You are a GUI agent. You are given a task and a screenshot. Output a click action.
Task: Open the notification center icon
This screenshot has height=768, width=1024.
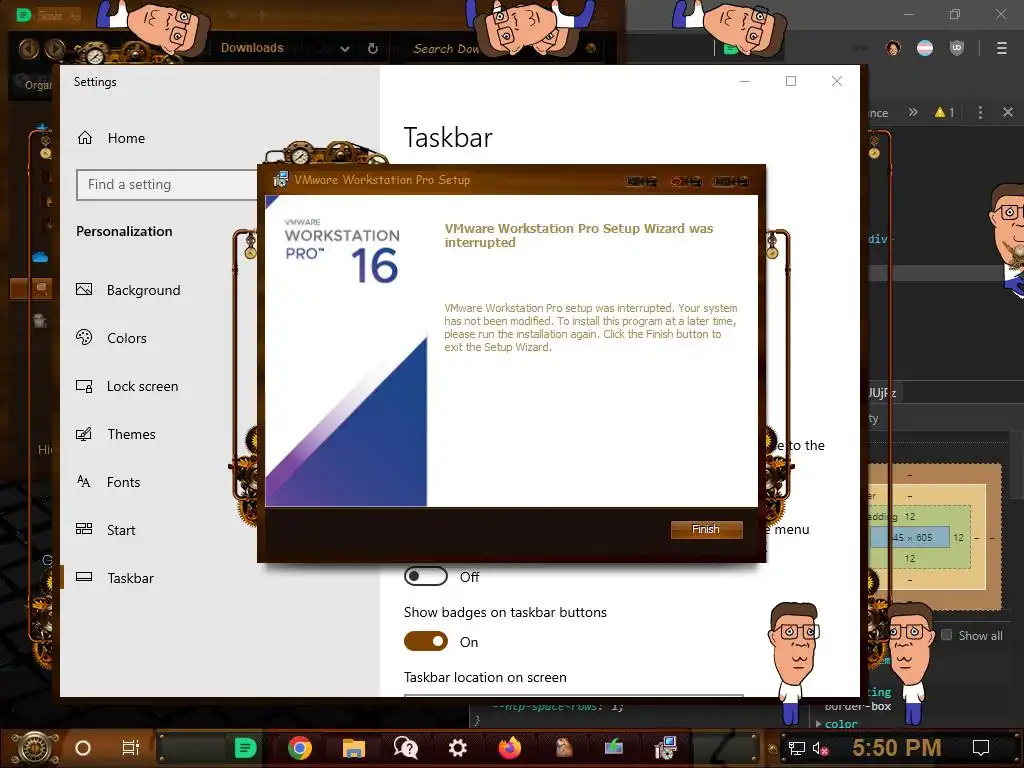[981, 748]
